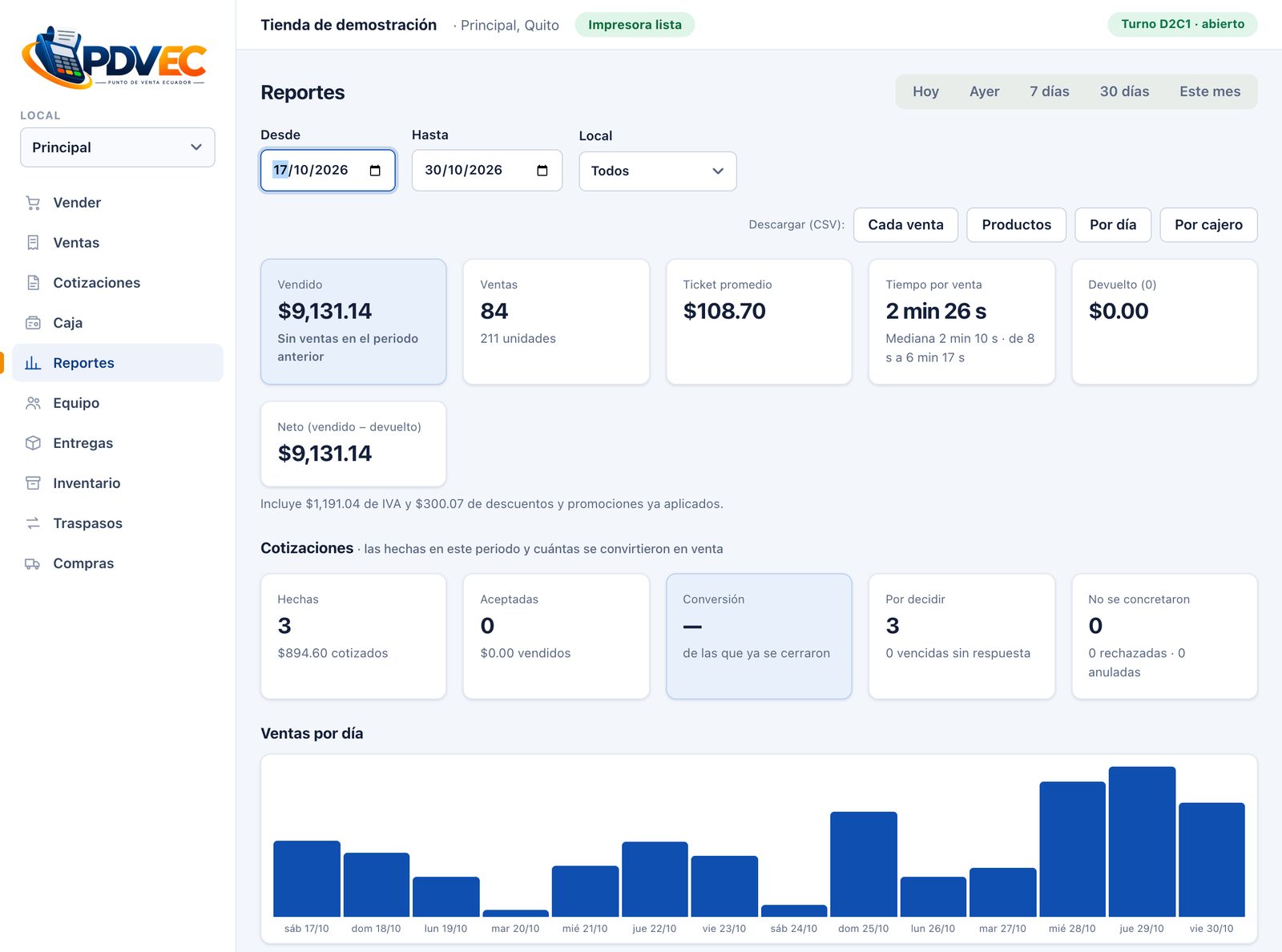Go to Compras in the sidebar

coord(118,563)
